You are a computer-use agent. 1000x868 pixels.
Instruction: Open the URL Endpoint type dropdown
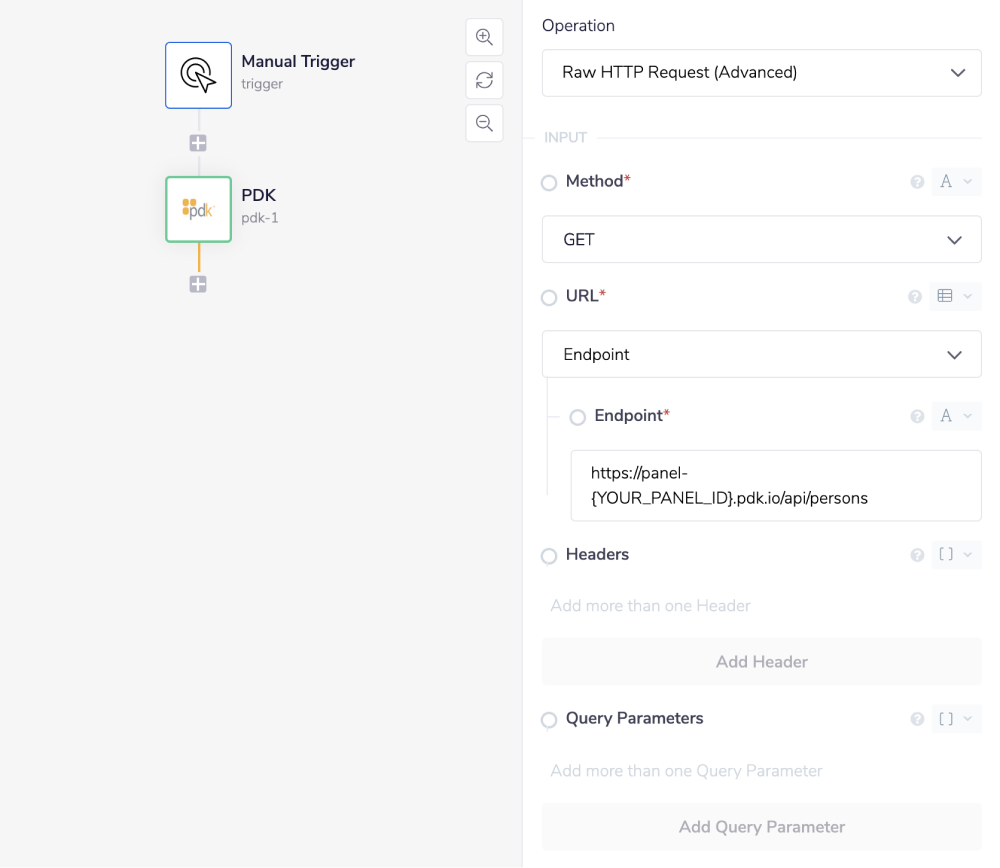click(761, 355)
